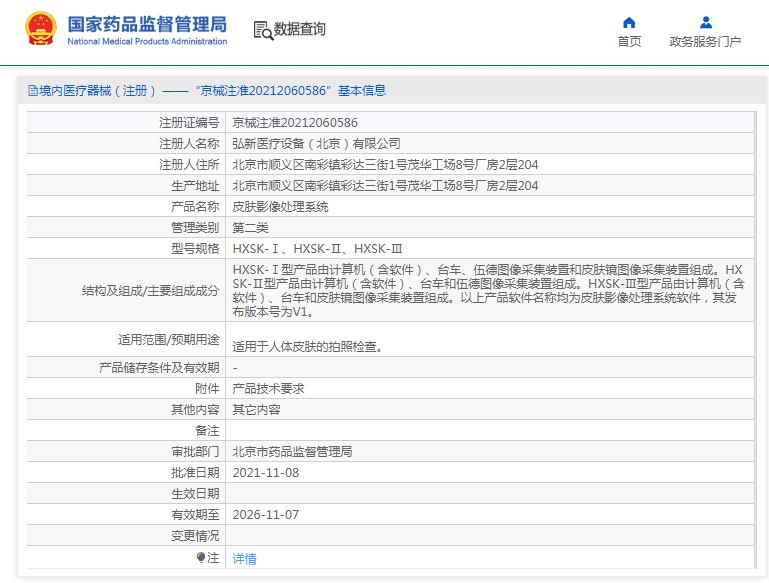Go to 首页 text link
Image resolution: width=769 pixels, height=583 pixels.
(629, 42)
